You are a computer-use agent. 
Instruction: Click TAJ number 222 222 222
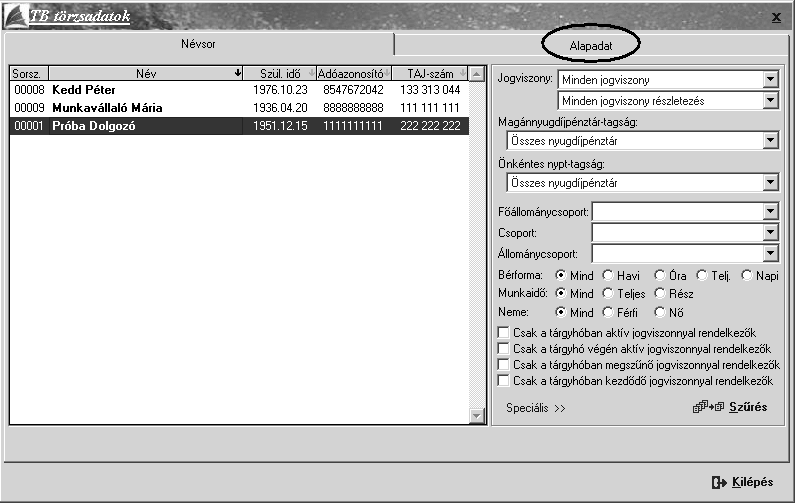(430, 126)
